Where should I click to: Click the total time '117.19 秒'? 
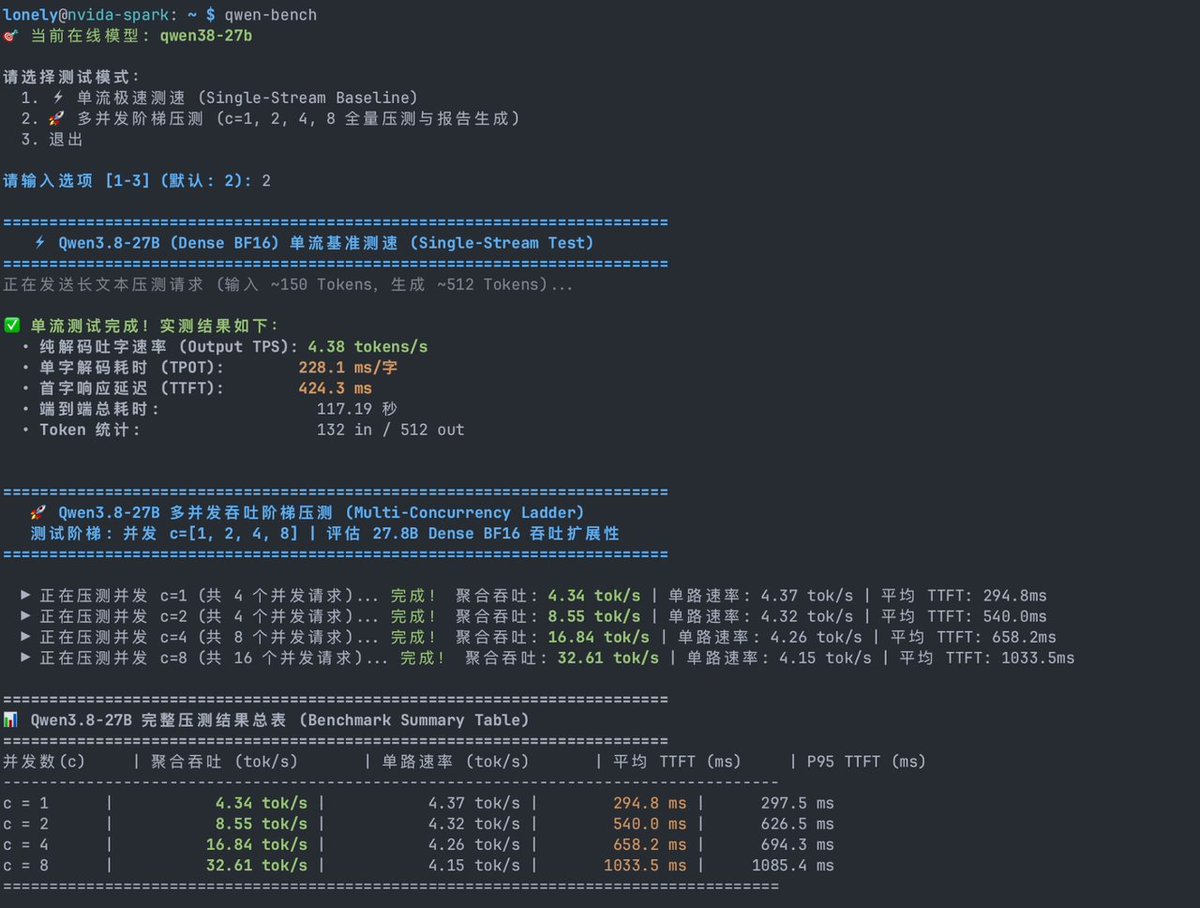click(x=357, y=409)
